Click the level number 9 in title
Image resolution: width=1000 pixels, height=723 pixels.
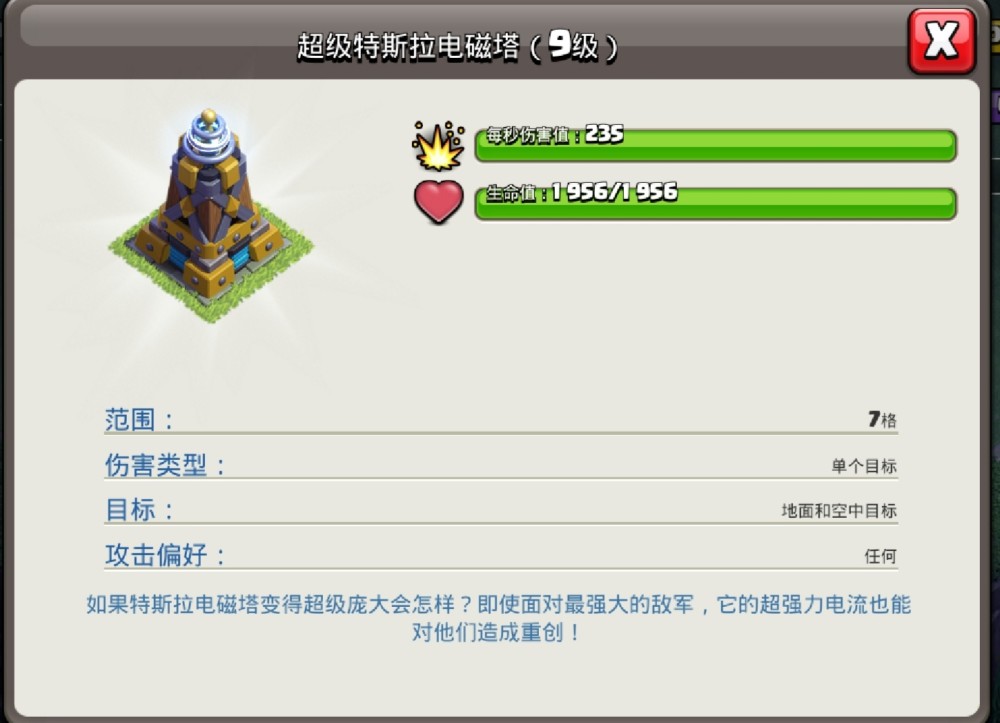559,45
